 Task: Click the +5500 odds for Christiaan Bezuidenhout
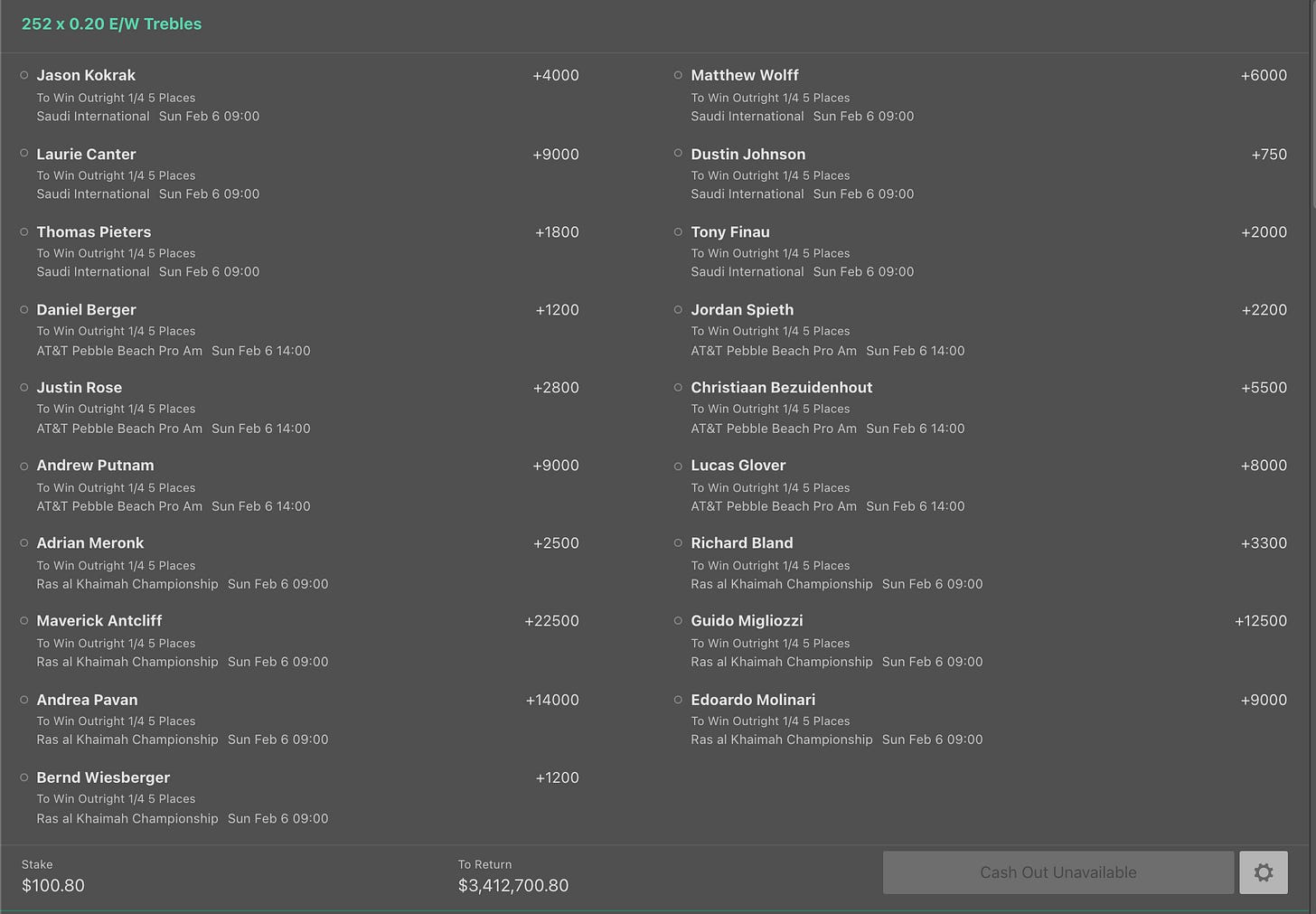click(1264, 387)
